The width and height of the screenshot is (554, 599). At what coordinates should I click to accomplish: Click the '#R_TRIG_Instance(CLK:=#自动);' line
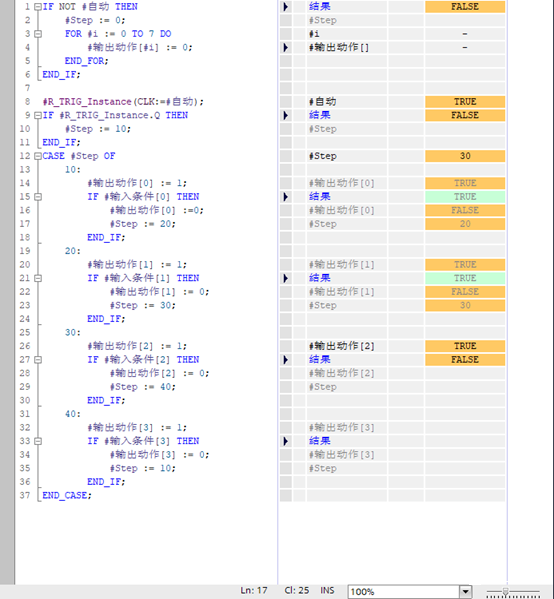pos(123,102)
